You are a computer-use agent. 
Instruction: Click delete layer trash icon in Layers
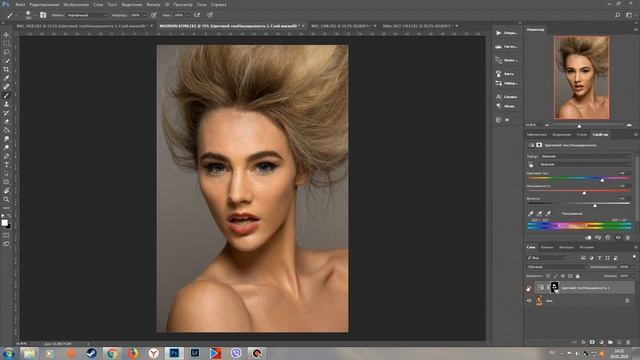tap(628, 342)
